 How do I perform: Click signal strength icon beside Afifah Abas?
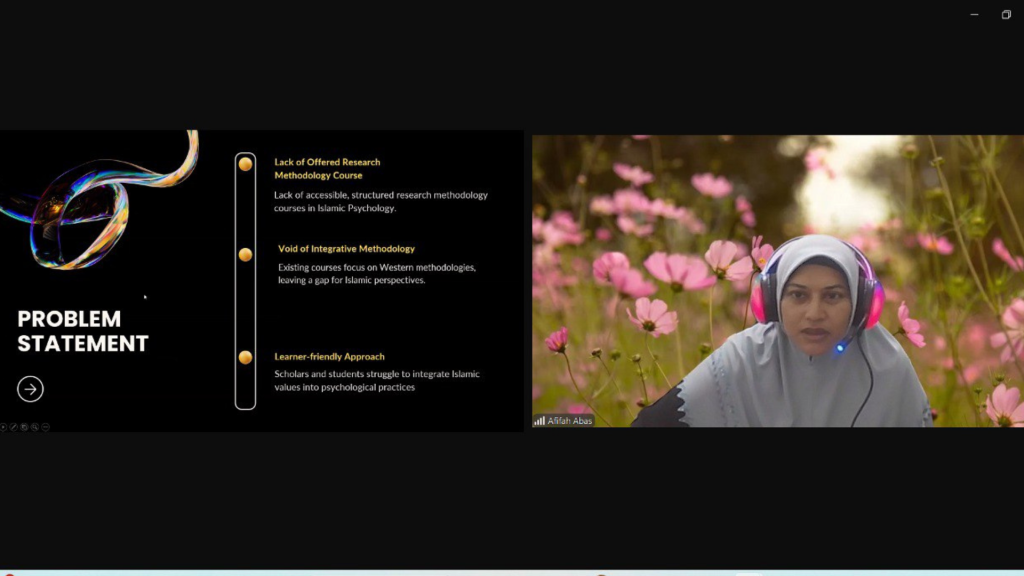tap(539, 421)
